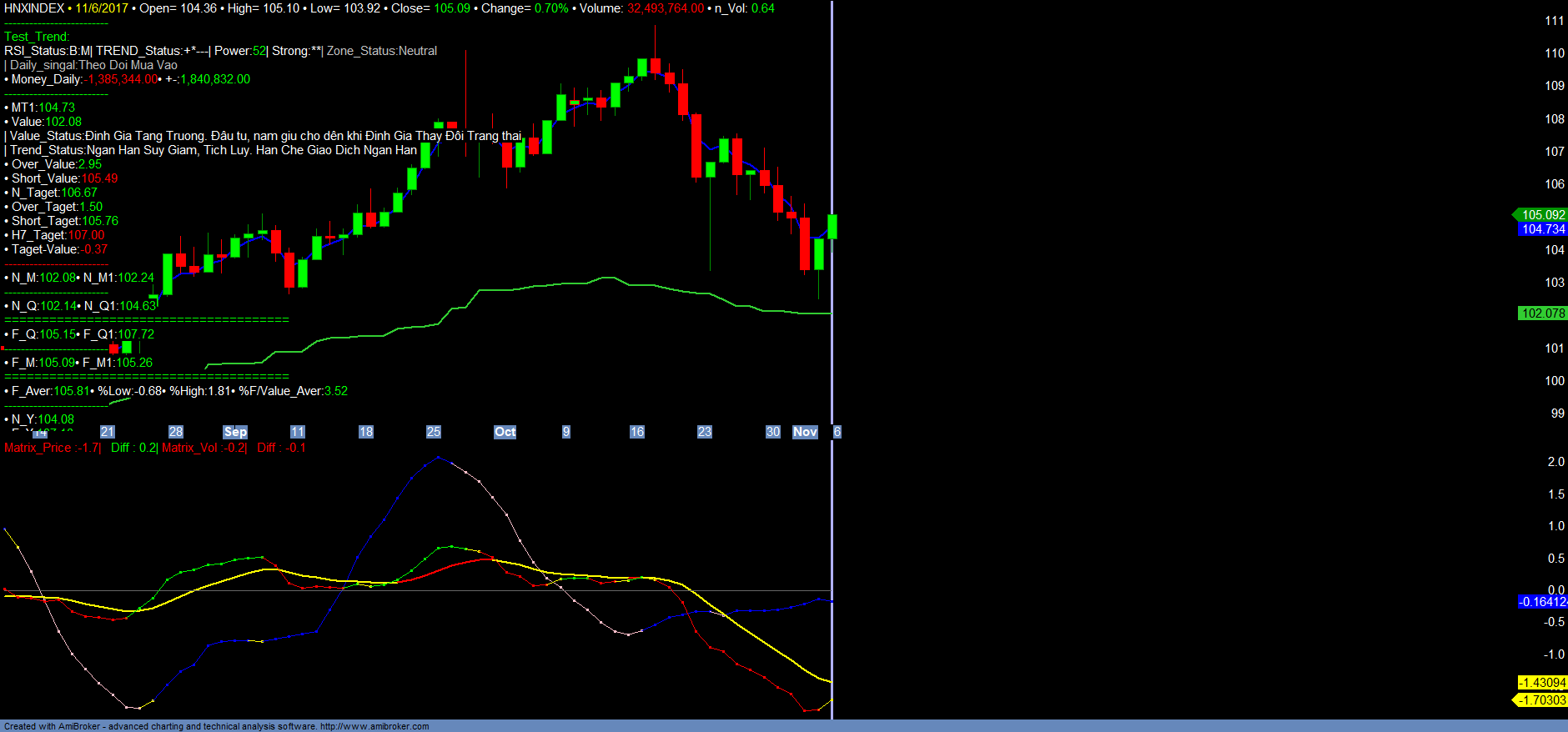
Task: Click the blue -0.164124 indicator value tag
Action: point(1542,602)
